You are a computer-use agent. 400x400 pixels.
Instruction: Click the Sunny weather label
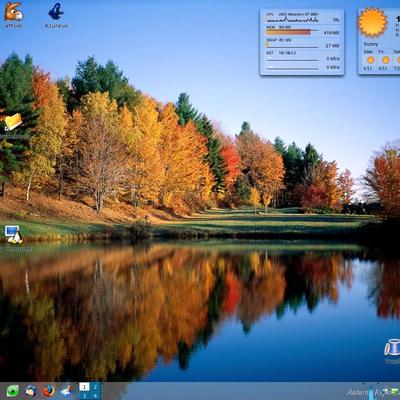[x=371, y=44]
